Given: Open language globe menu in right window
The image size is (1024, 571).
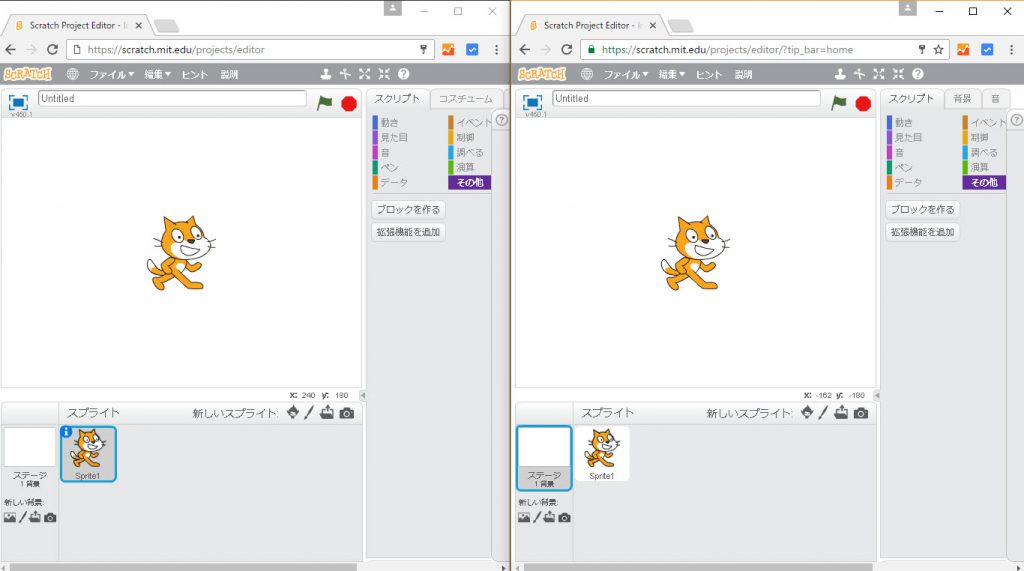Looking at the screenshot, I should pyautogui.click(x=586, y=74).
